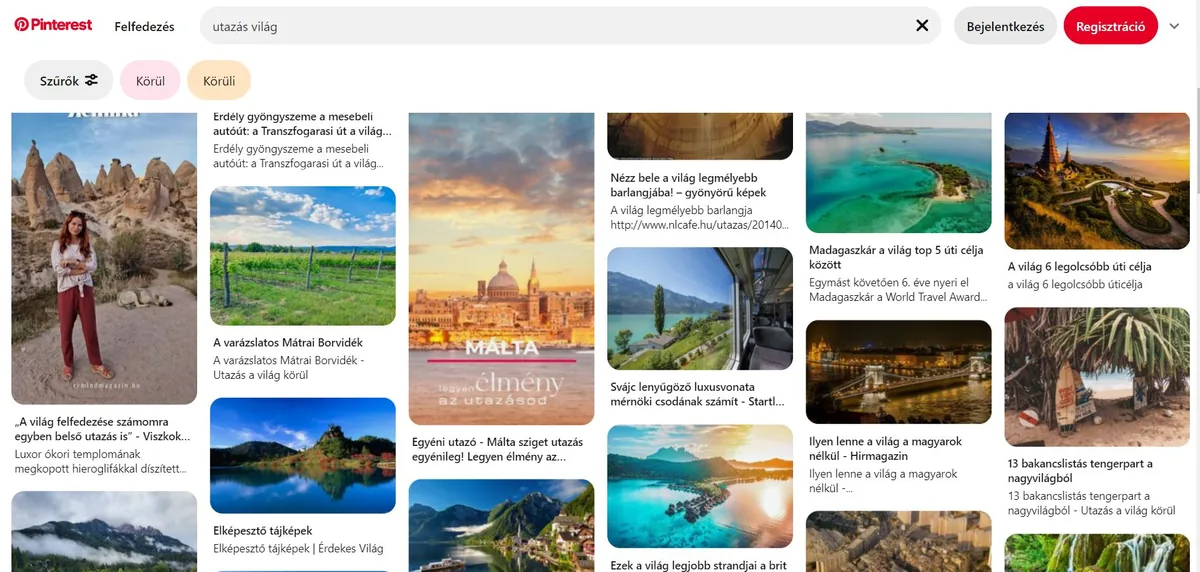Click title 'Svájc lenyűgöző luxusvonata'
Image resolution: width=1200 pixels, height=572 pixels.
coord(697,394)
